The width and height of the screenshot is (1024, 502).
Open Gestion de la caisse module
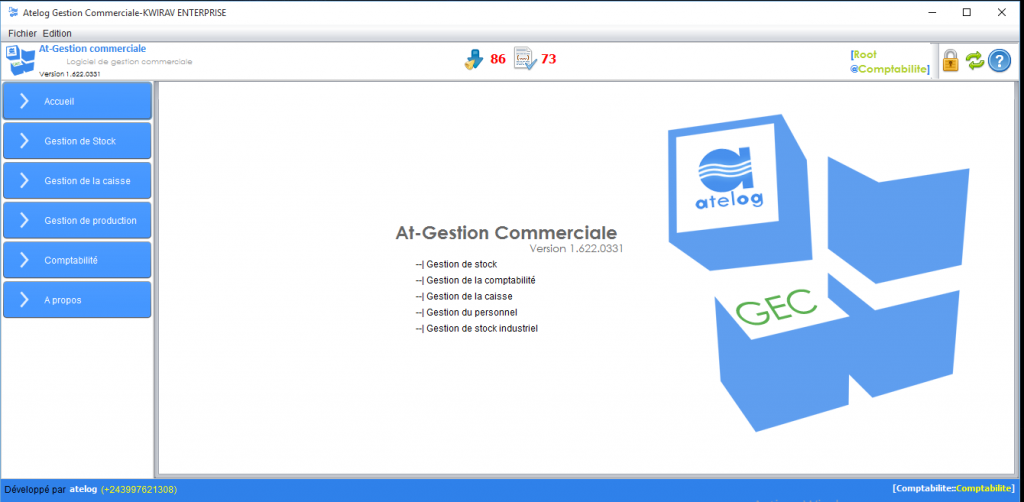point(77,181)
